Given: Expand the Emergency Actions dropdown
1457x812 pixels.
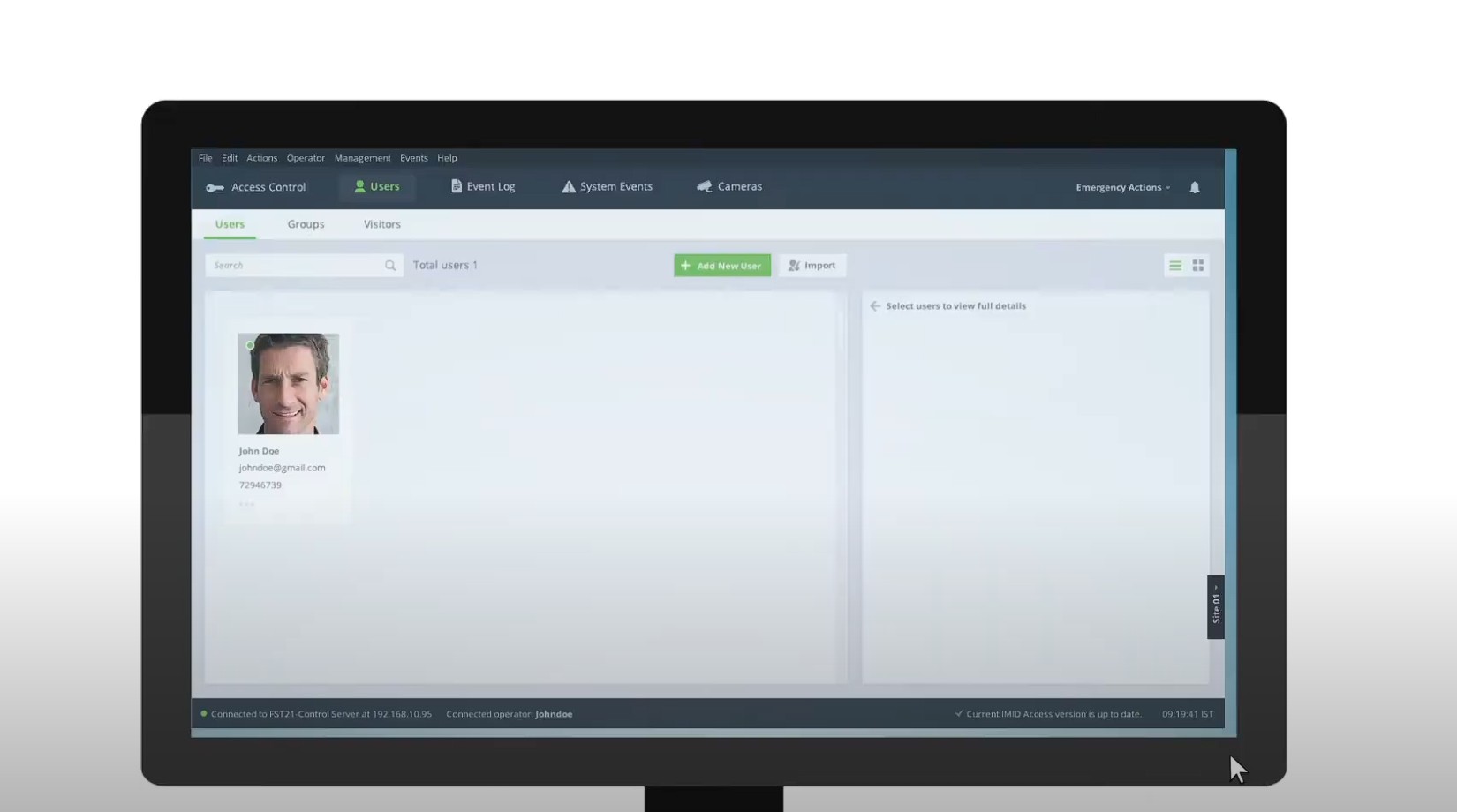Looking at the screenshot, I should click(1122, 187).
